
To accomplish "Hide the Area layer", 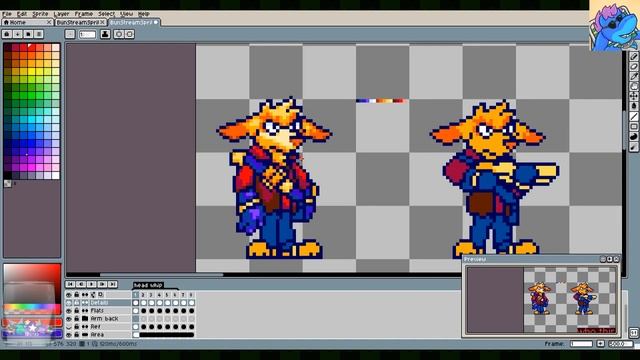I will pyautogui.click(x=69, y=335).
